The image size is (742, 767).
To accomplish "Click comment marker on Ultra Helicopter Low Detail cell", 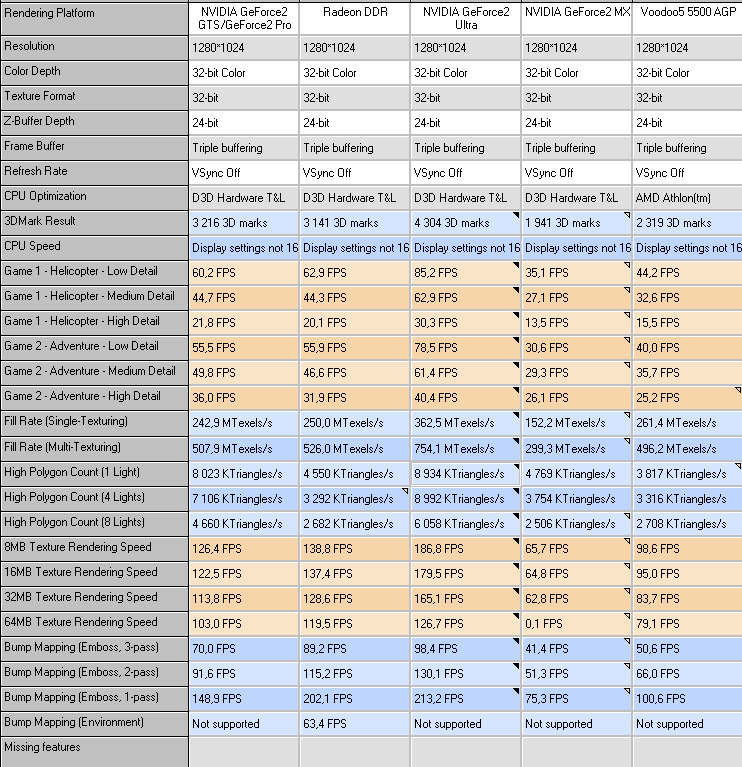I will (516, 265).
